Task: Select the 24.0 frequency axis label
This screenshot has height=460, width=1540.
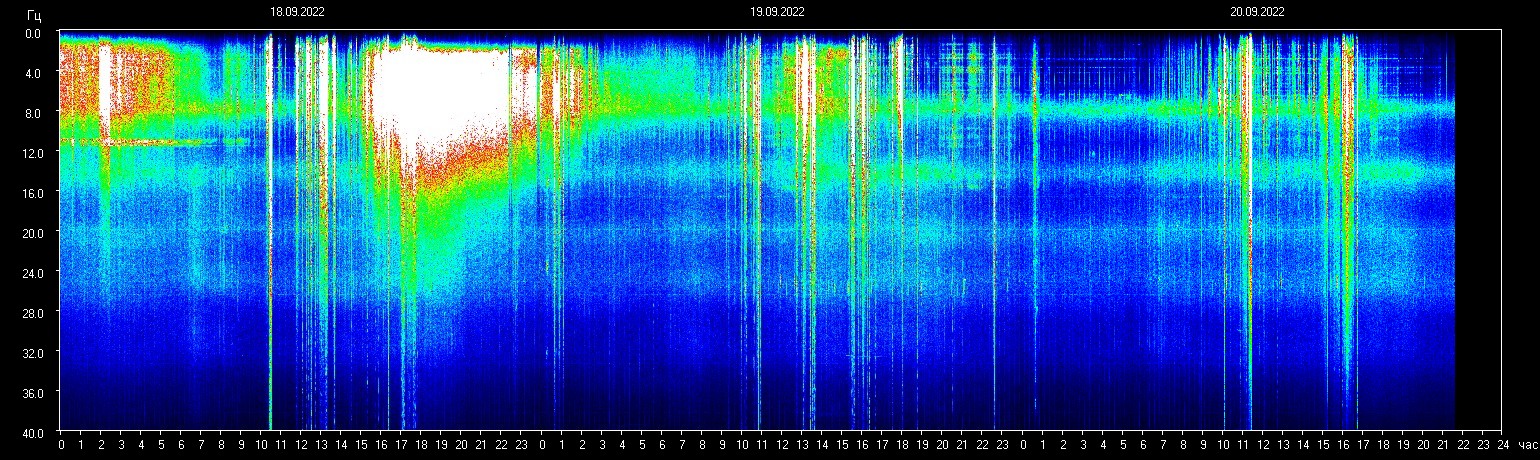Action: click(31, 272)
